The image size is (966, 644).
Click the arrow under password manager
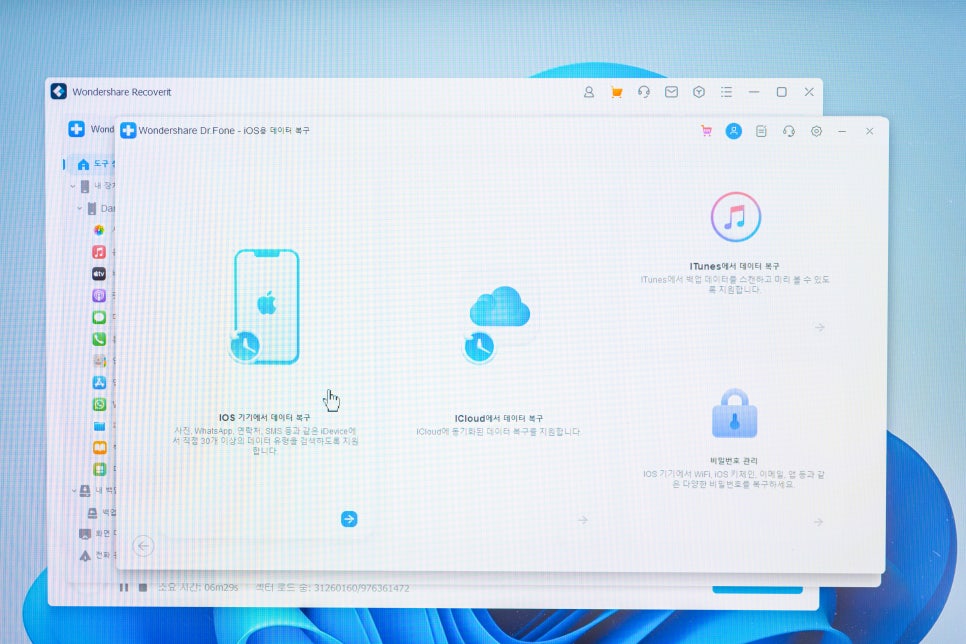[x=818, y=522]
